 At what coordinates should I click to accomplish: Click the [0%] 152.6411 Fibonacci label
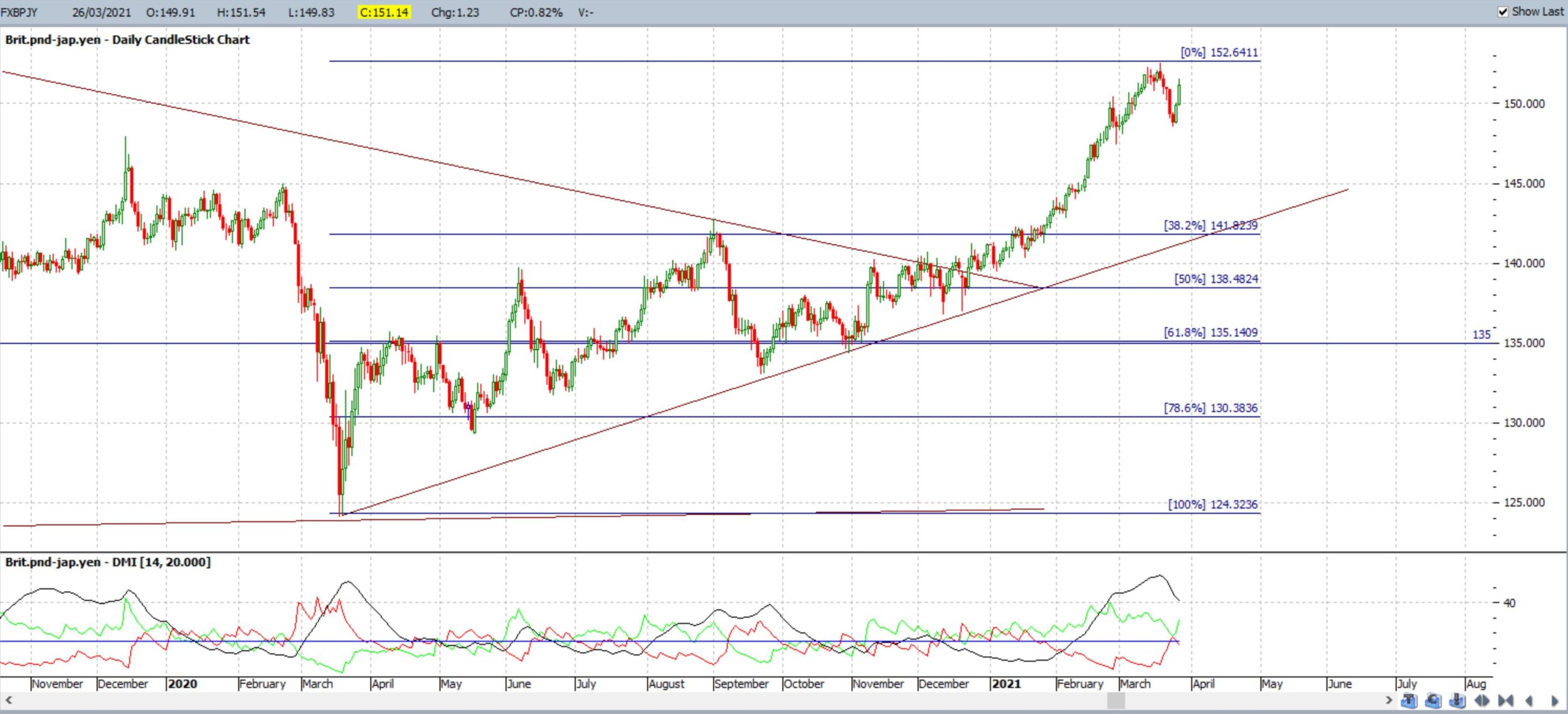coord(1219,52)
